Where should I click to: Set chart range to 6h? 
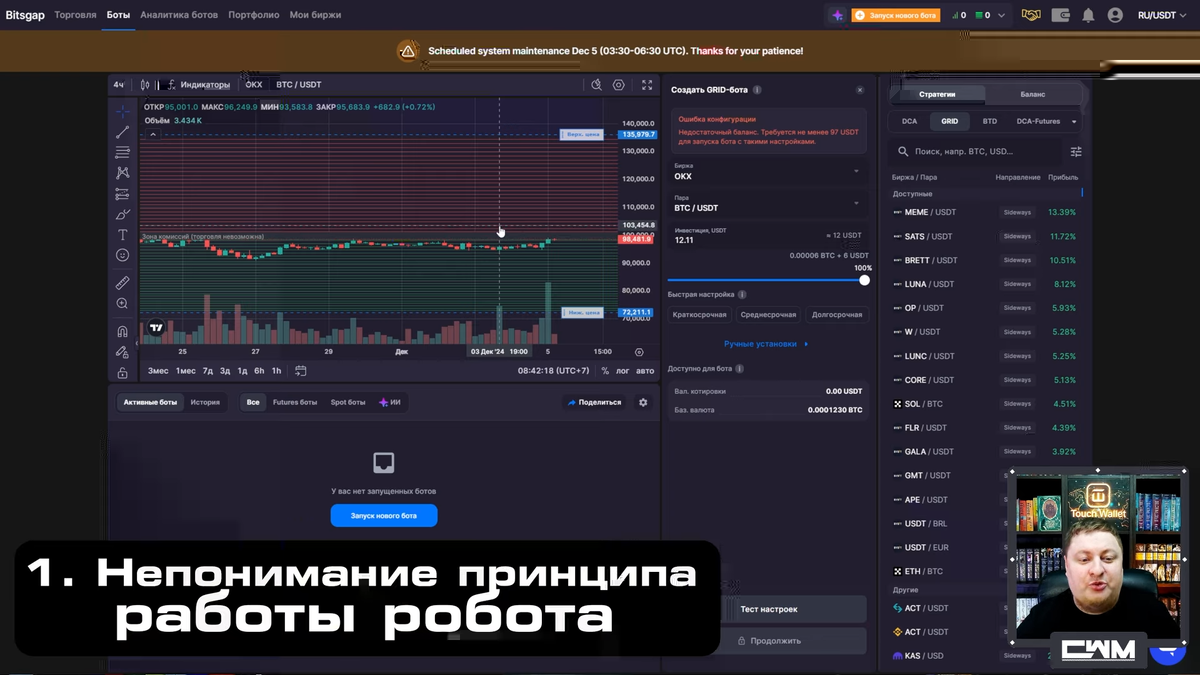point(259,371)
